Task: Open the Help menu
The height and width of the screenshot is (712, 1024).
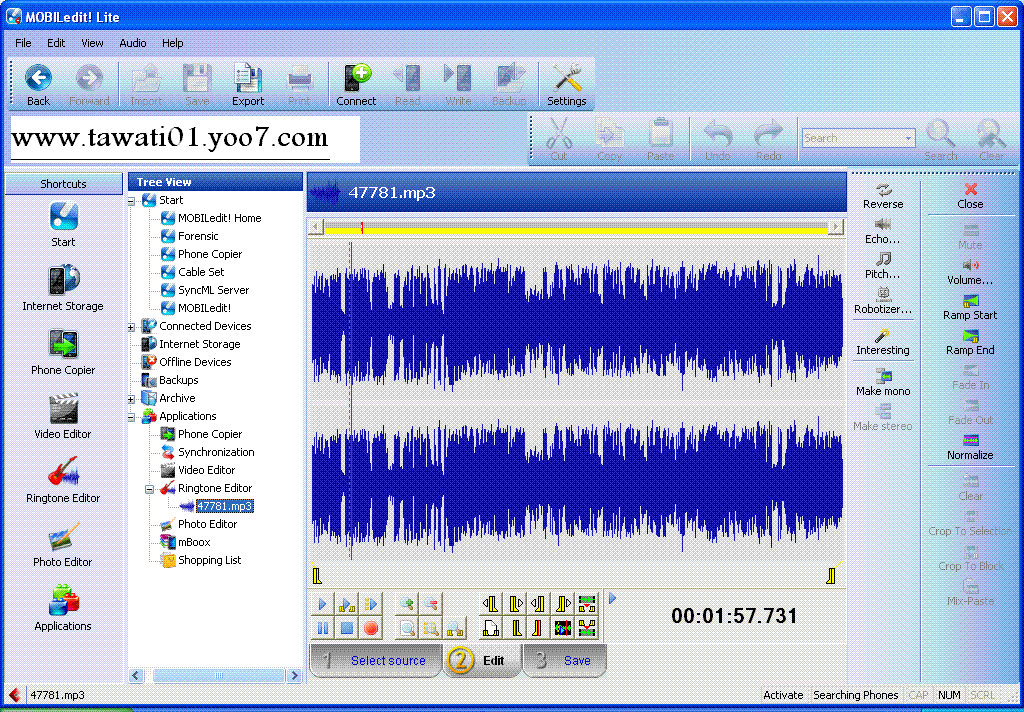Action: (172, 43)
